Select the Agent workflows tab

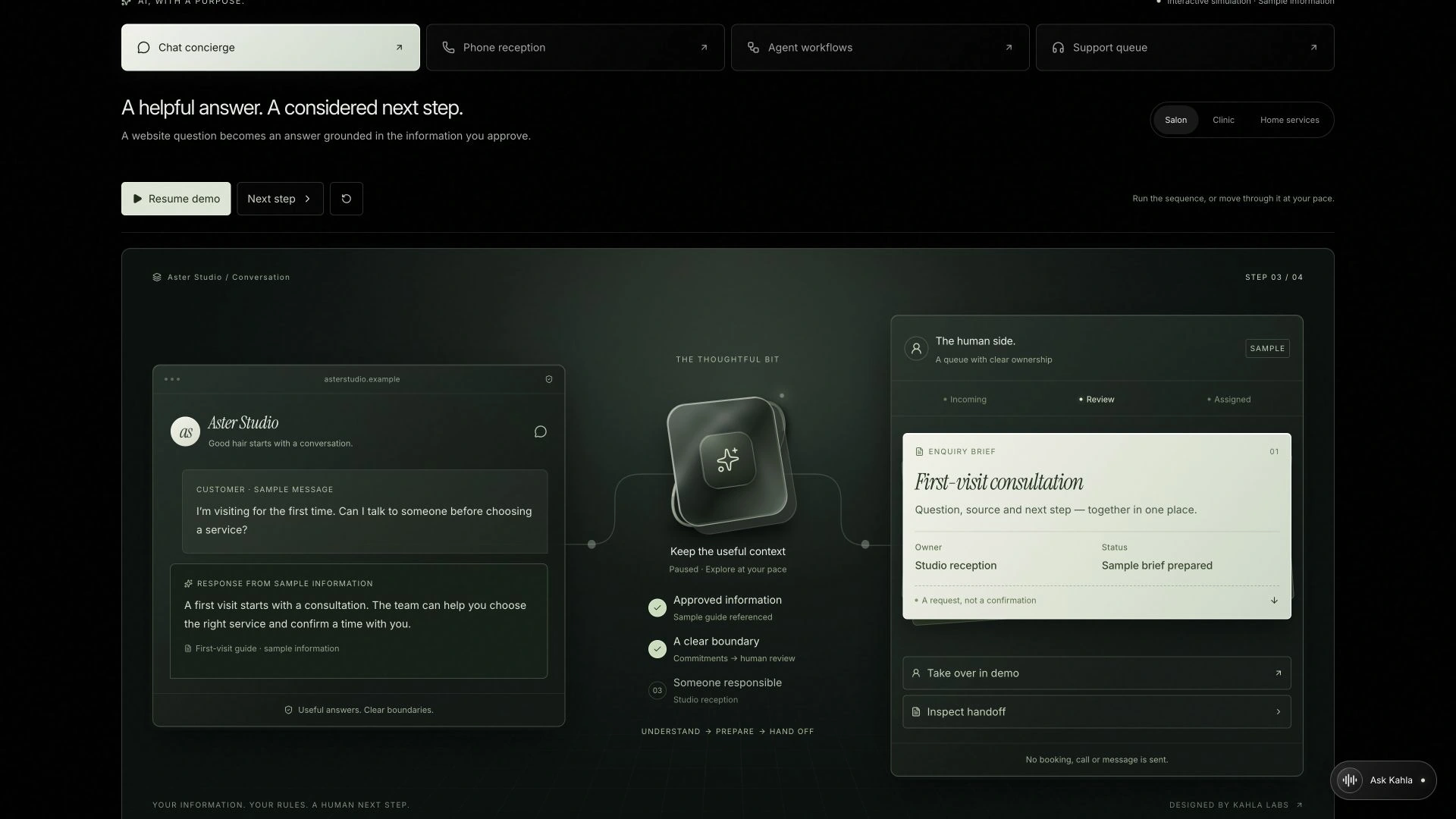click(x=880, y=47)
